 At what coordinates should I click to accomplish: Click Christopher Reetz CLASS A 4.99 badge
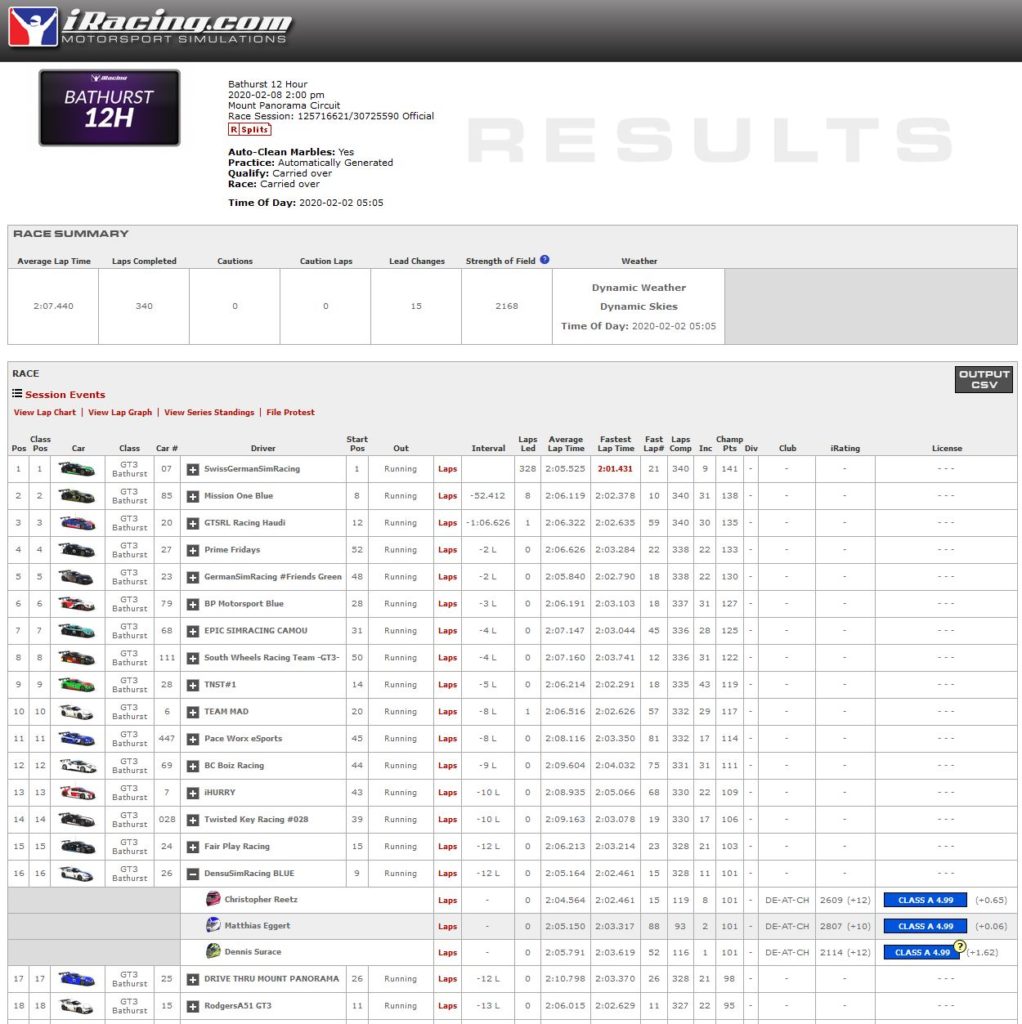coord(925,900)
